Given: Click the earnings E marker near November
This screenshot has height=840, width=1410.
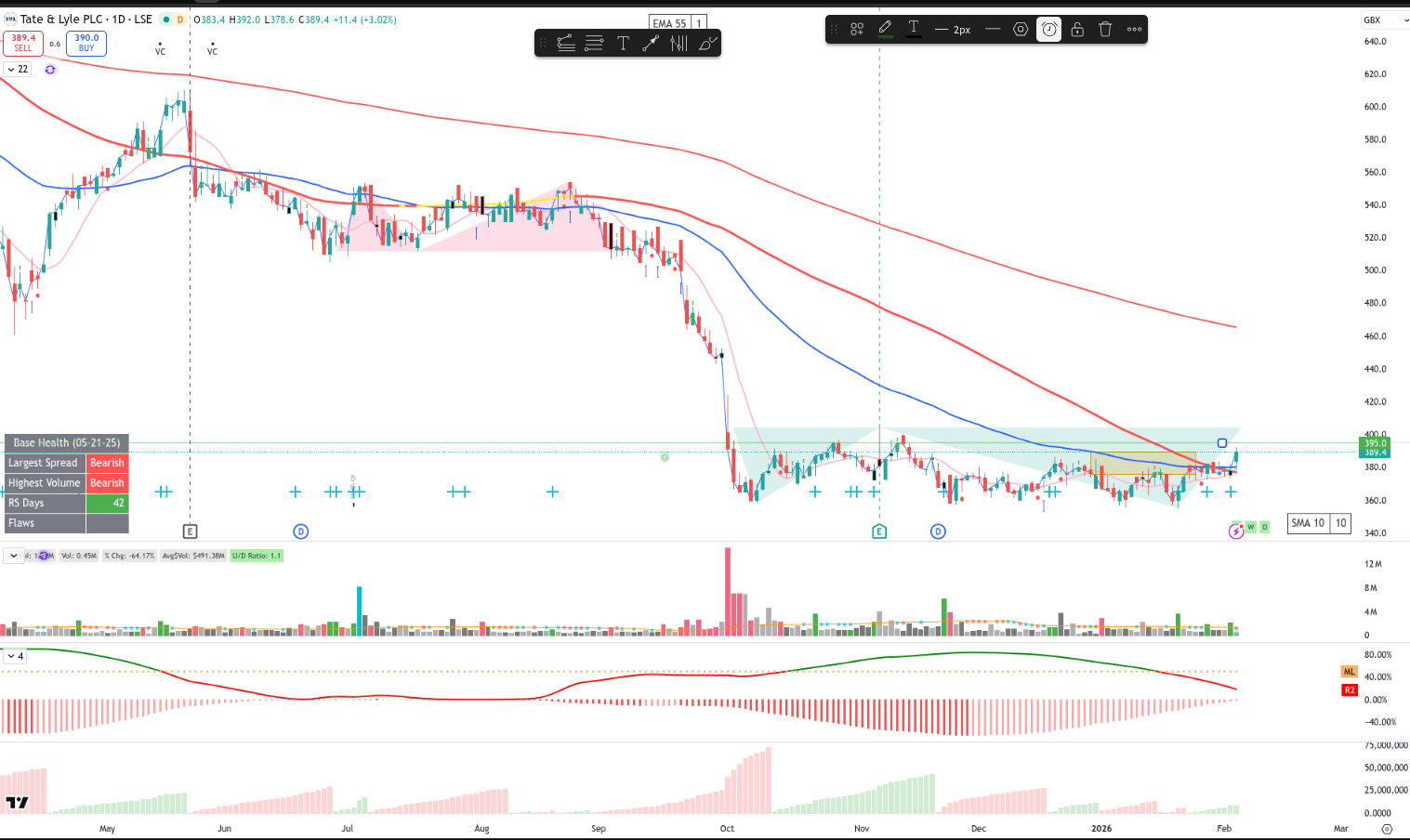Looking at the screenshot, I should point(879,532).
